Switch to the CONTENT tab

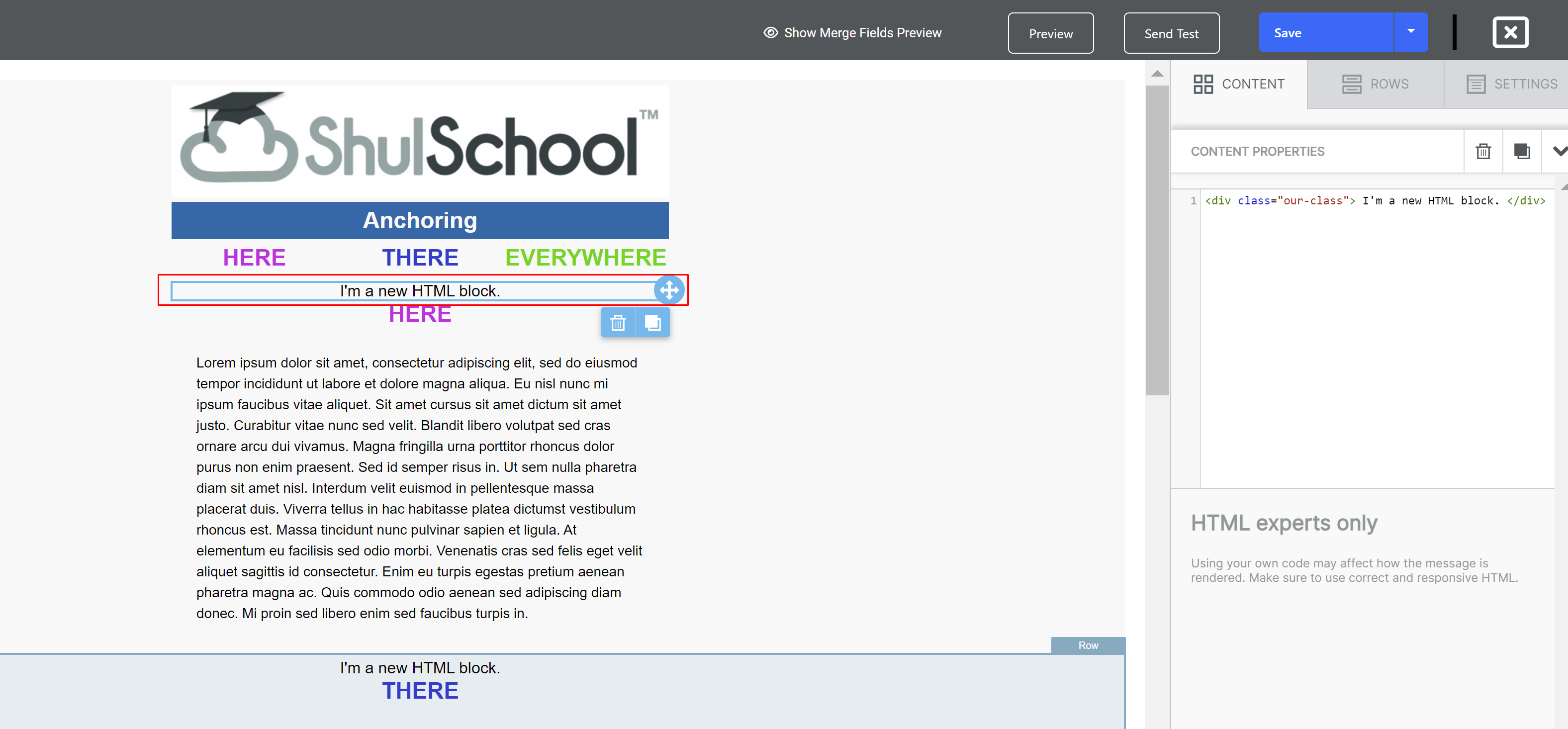(x=1240, y=84)
